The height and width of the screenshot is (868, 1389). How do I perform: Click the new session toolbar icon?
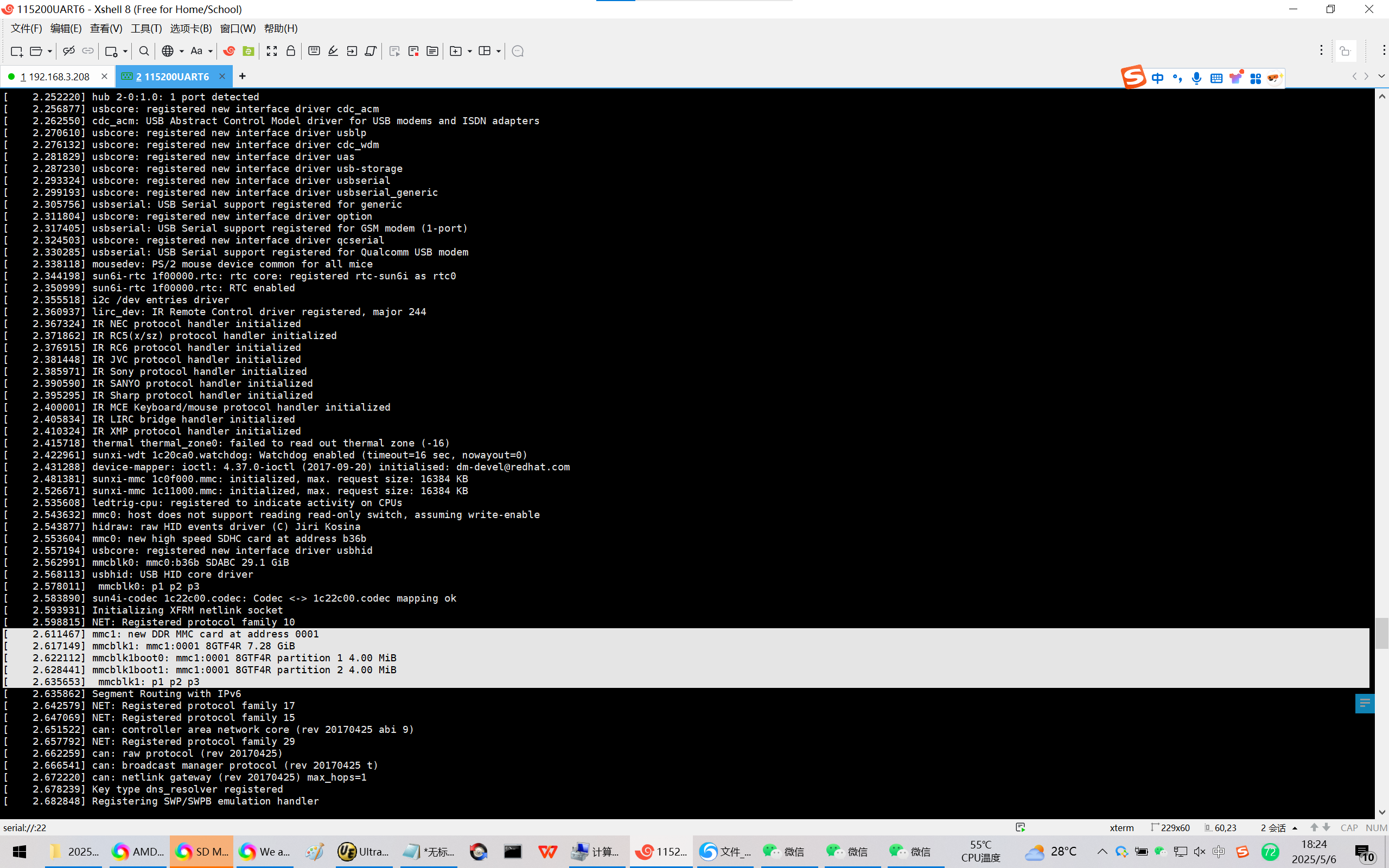click(16, 51)
